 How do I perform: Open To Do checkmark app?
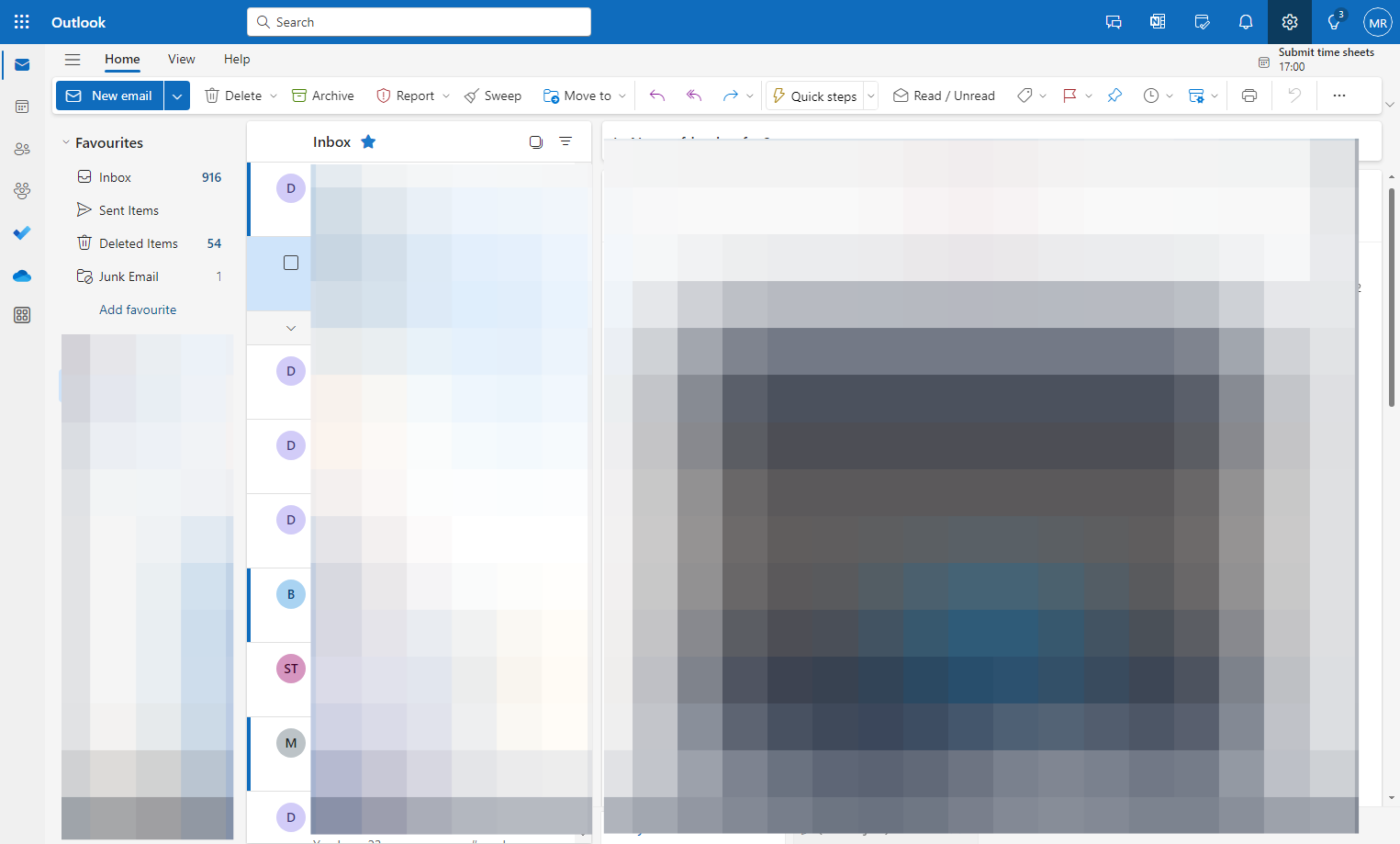click(22, 233)
